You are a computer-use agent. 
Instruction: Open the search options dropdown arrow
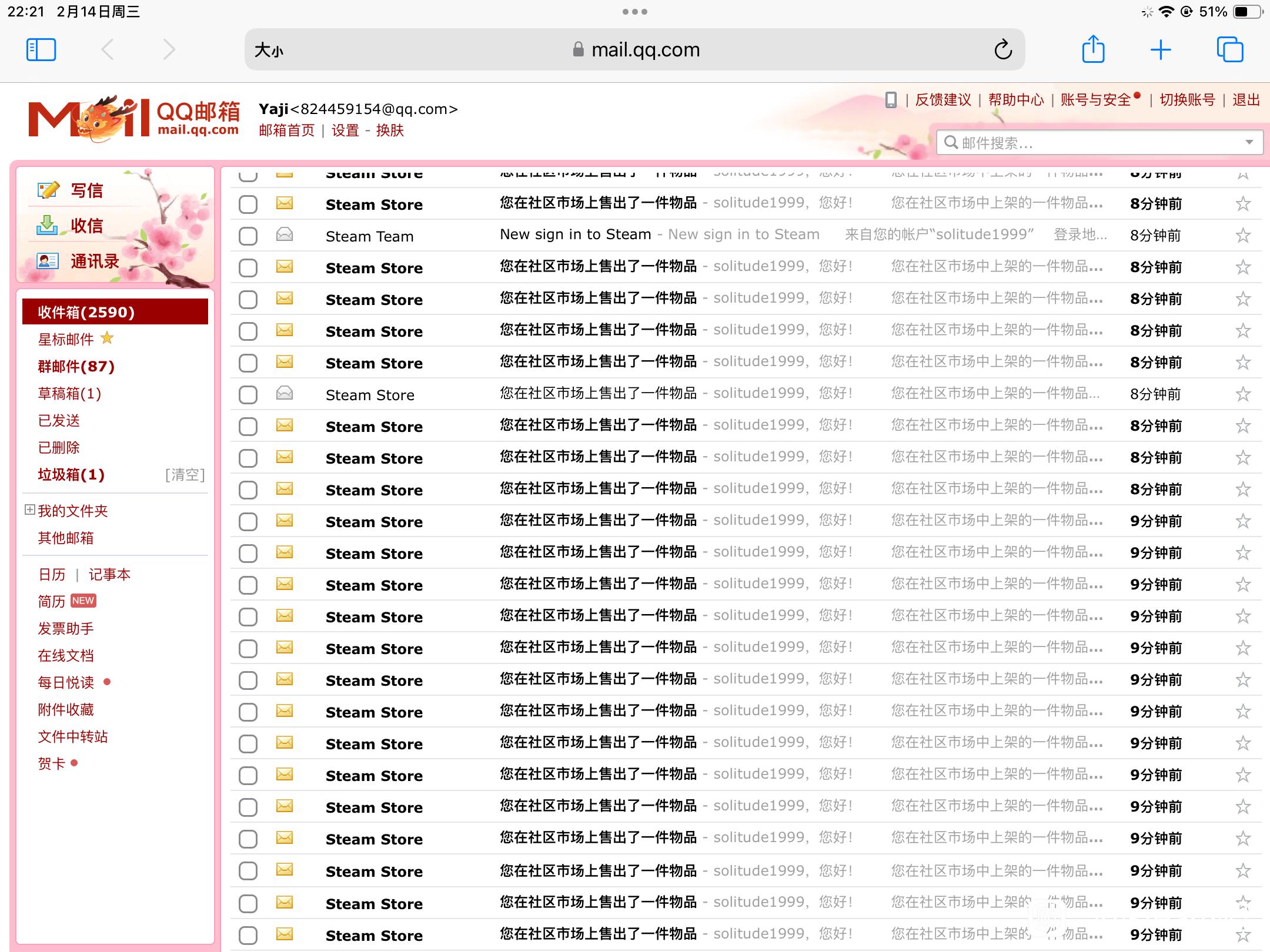coord(1249,142)
